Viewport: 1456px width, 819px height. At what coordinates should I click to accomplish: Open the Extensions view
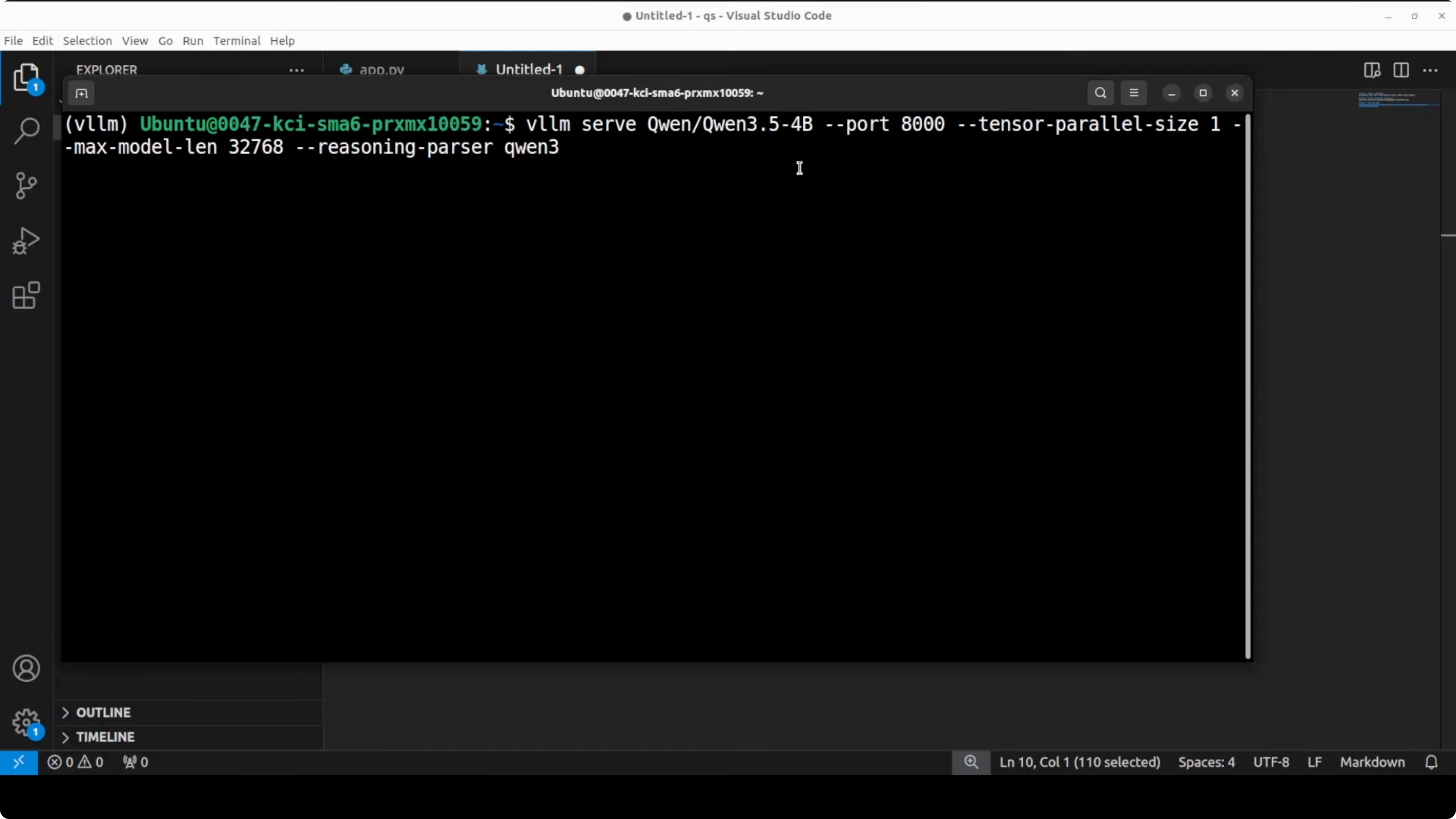[26, 295]
